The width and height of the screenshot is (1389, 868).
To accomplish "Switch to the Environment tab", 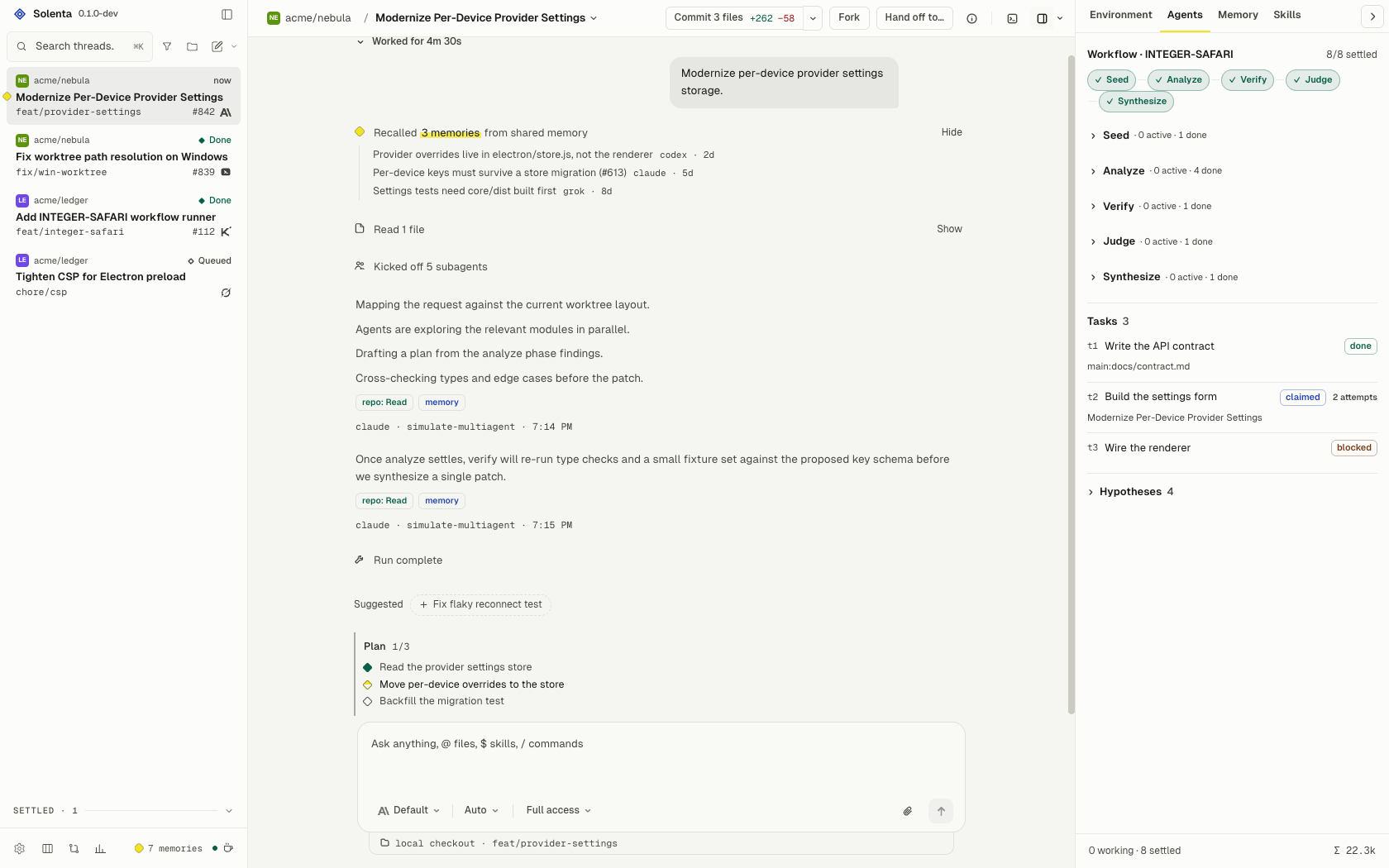I will point(1120,15).
